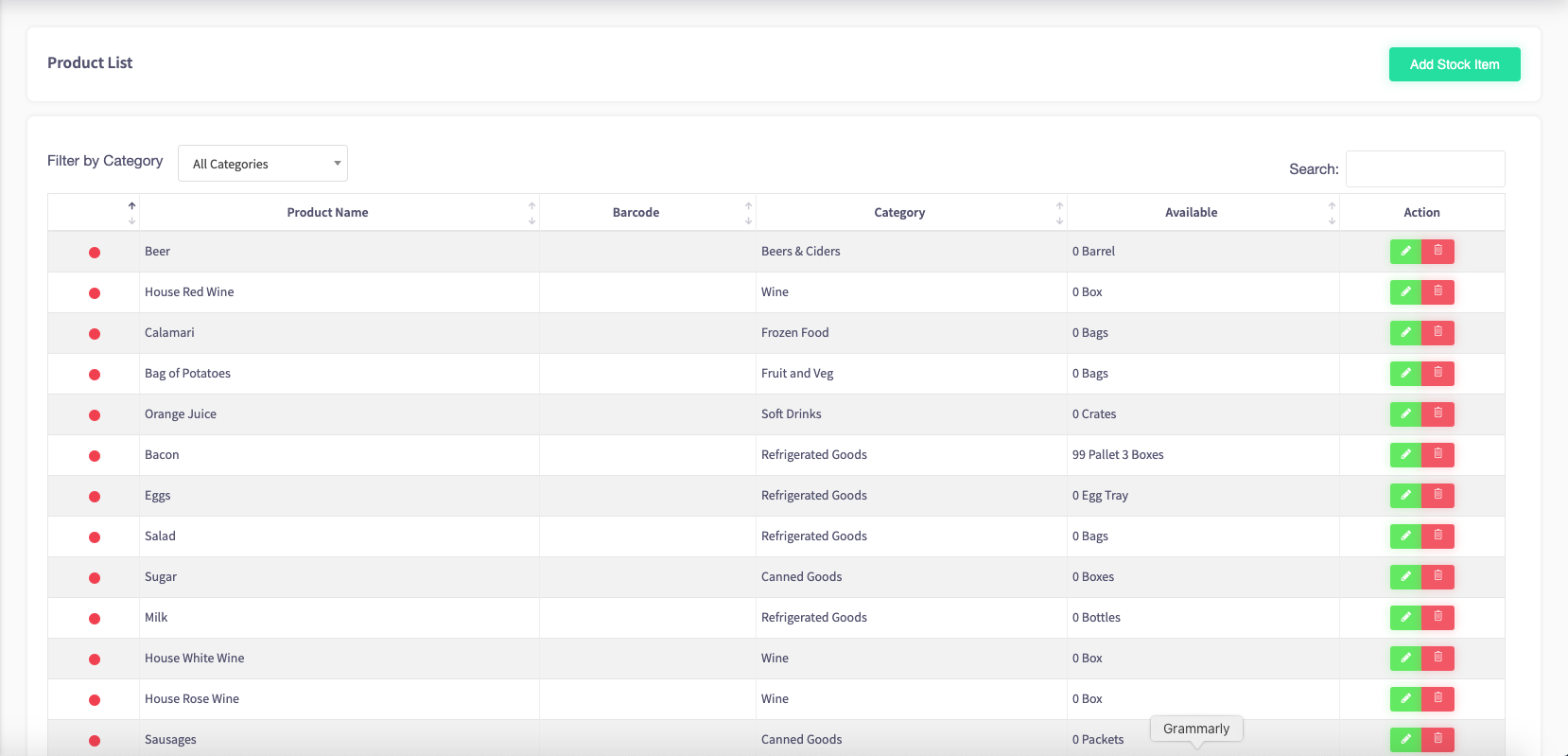Delete House White Wine using the trash icon
This screenshot has height=756, width=1568.
click(x=1437, y=658)
